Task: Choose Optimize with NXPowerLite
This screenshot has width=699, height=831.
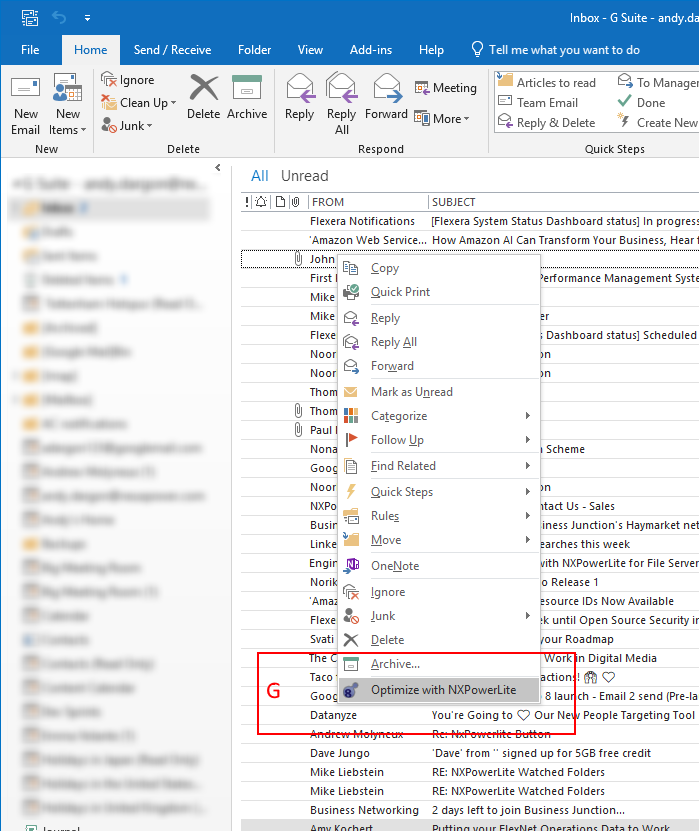Action: [x=439, y=689]
